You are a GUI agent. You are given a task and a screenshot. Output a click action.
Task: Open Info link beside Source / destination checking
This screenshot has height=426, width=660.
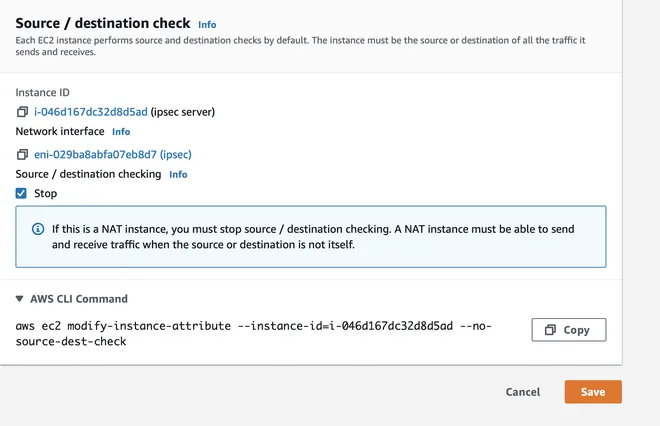178,174
